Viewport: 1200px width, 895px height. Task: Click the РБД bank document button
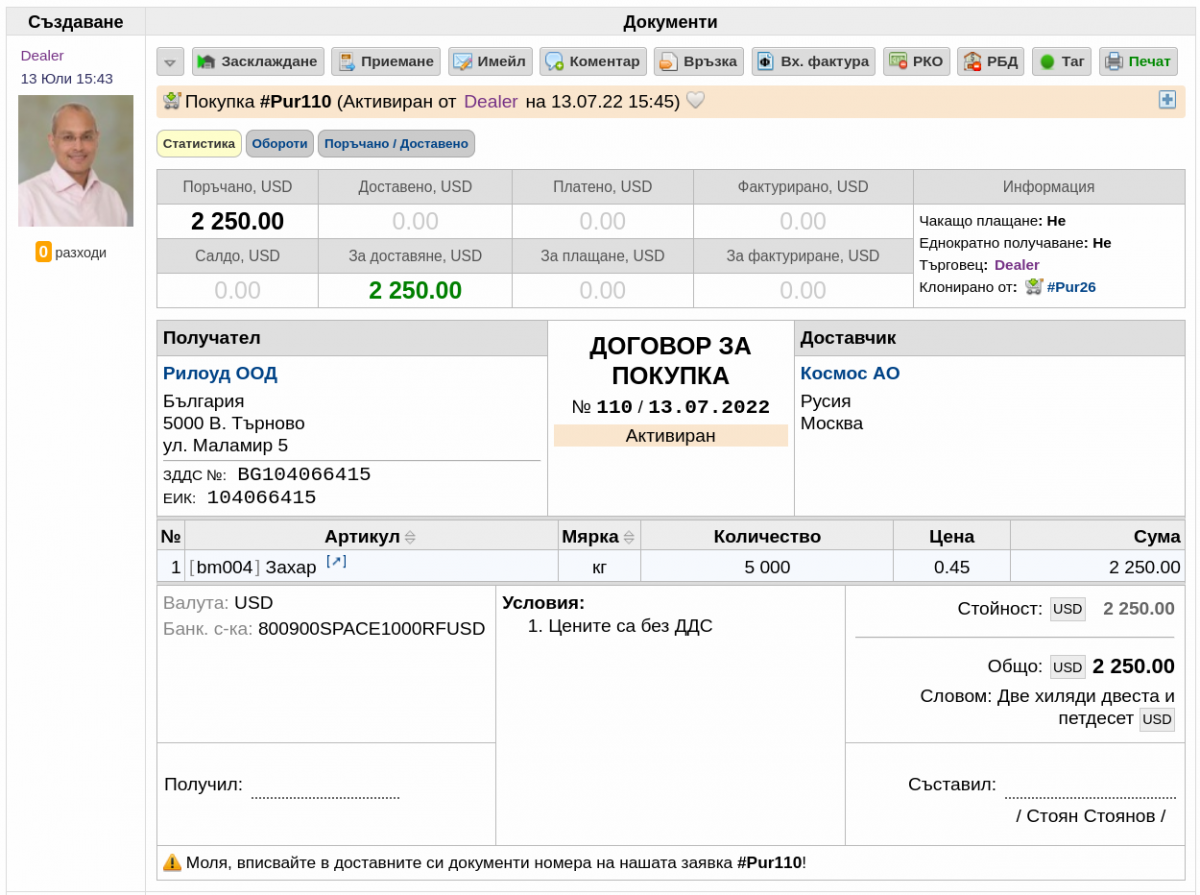[x=991, y=61]
